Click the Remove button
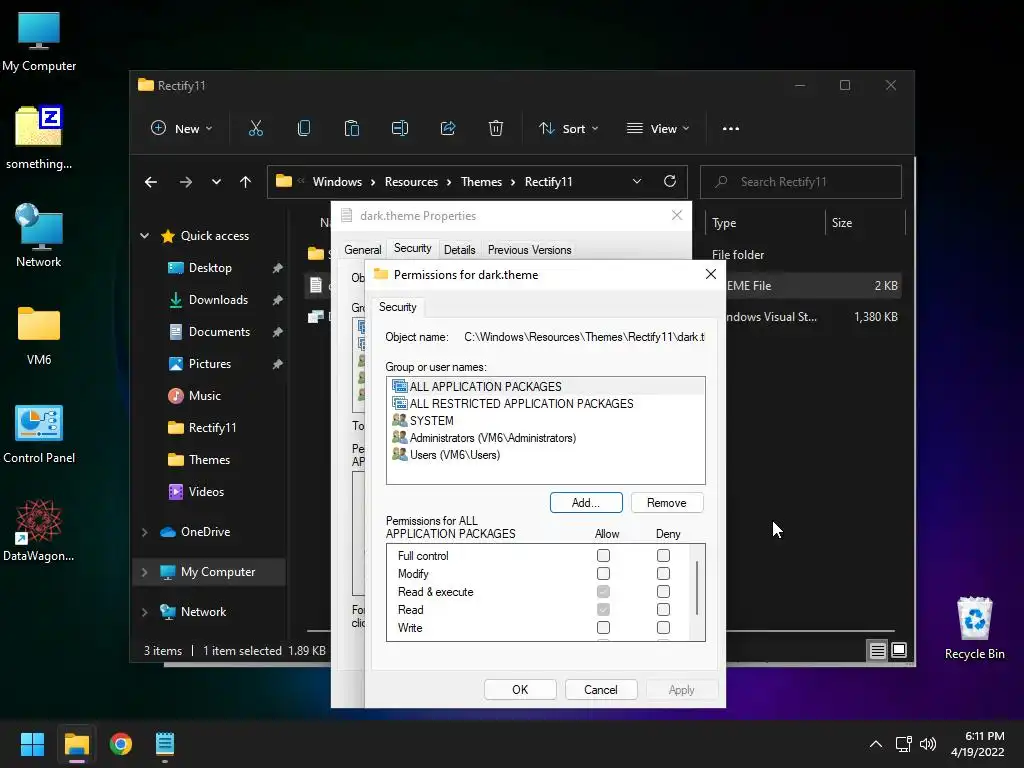This screenshot has width=1024, height=768. point(667,503)
